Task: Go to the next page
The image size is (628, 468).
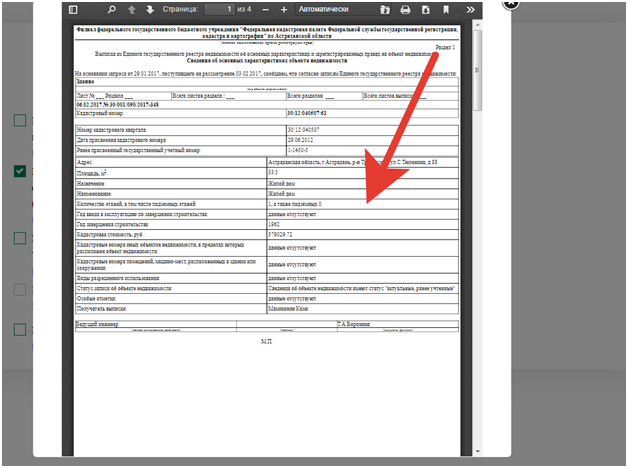Action: click(150, 9)
